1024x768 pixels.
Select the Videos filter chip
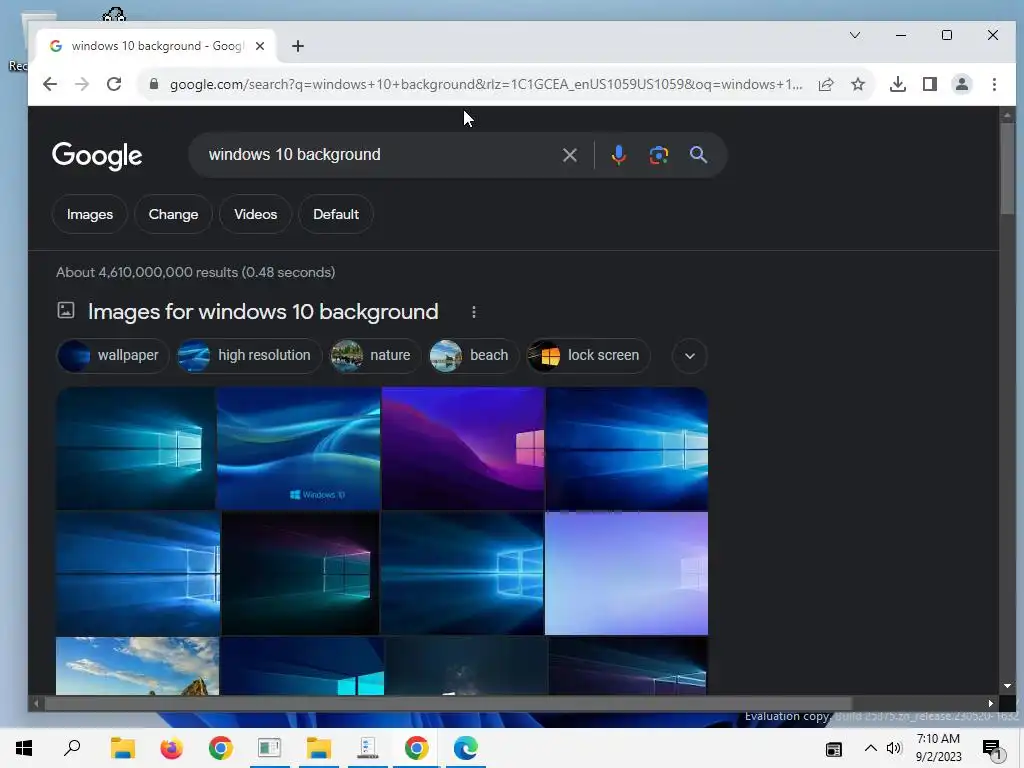255,214
